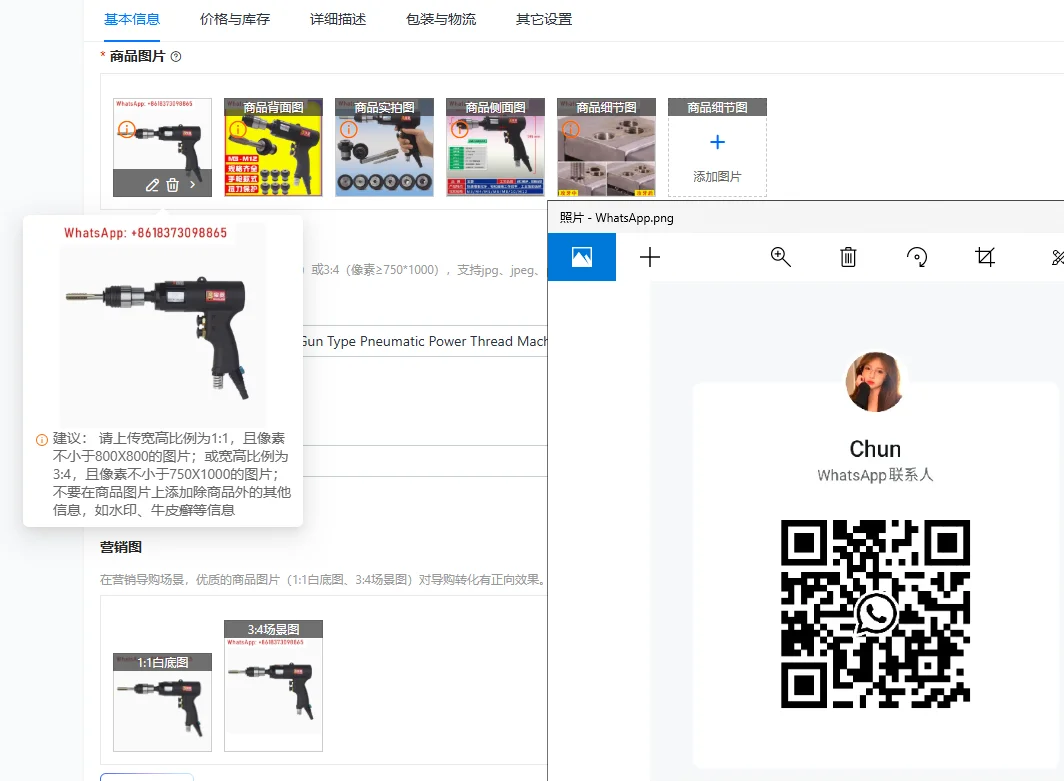Click the 1:1白底图 marketing image

click(162, 702)
